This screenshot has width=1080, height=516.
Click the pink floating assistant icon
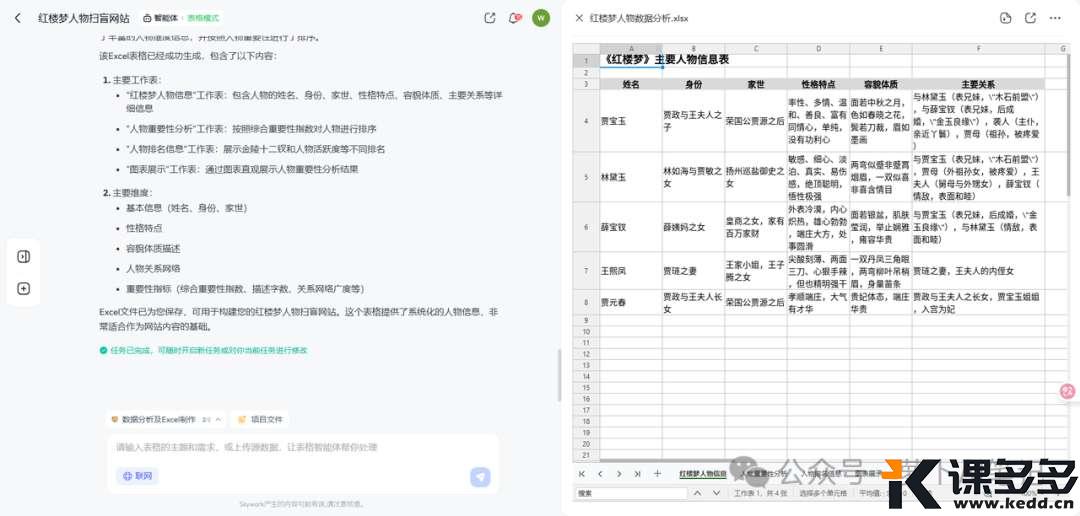pyautogui.click(x=1068, y=391)
